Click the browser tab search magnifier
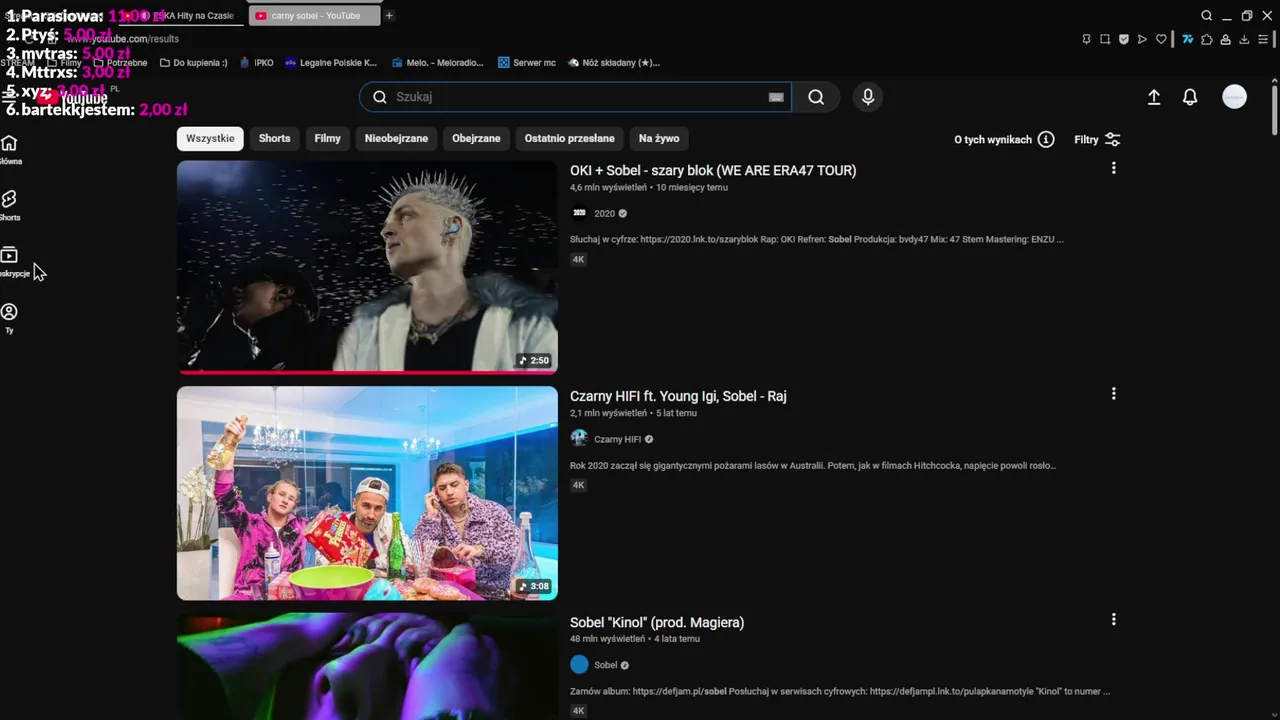 pyautogui.click(x=1207, y=15)
